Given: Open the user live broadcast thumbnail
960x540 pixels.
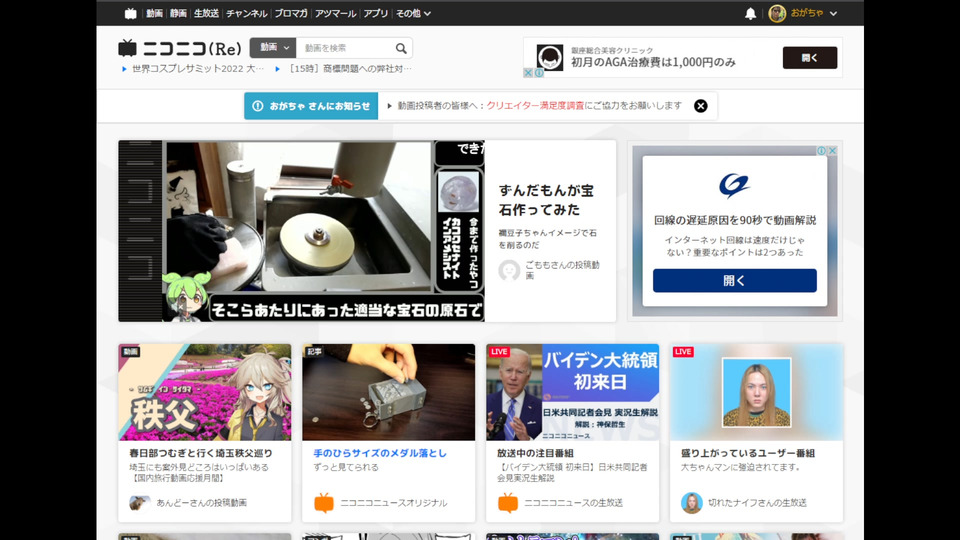Looking at the screenshot, I should click(756, 392).
